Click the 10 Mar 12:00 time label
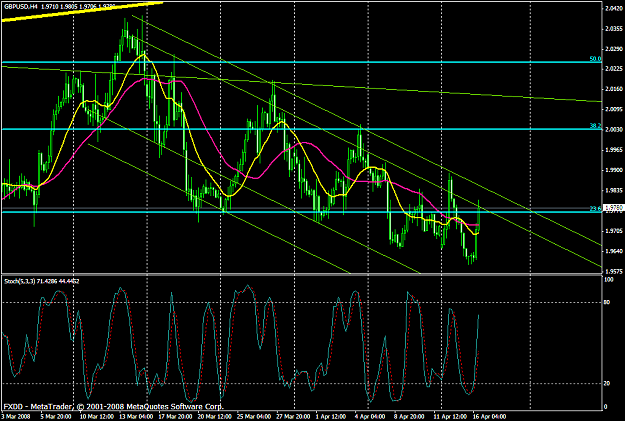Viewport: 625px width, 421px height. pos(96,417)
